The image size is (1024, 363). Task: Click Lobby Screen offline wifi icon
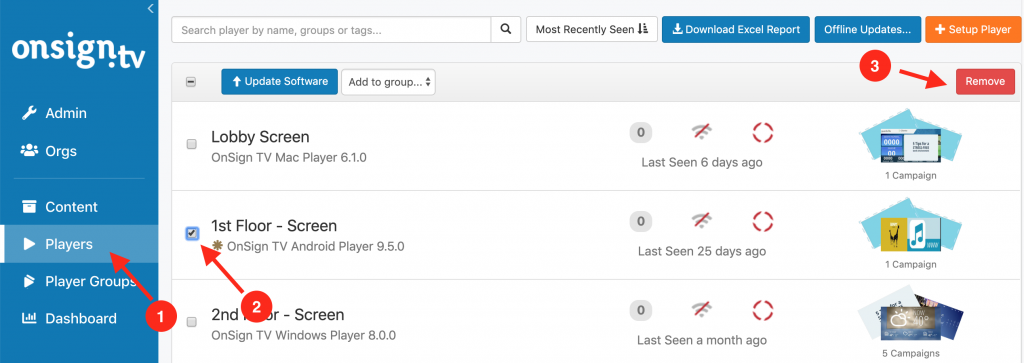coord(702,133)
